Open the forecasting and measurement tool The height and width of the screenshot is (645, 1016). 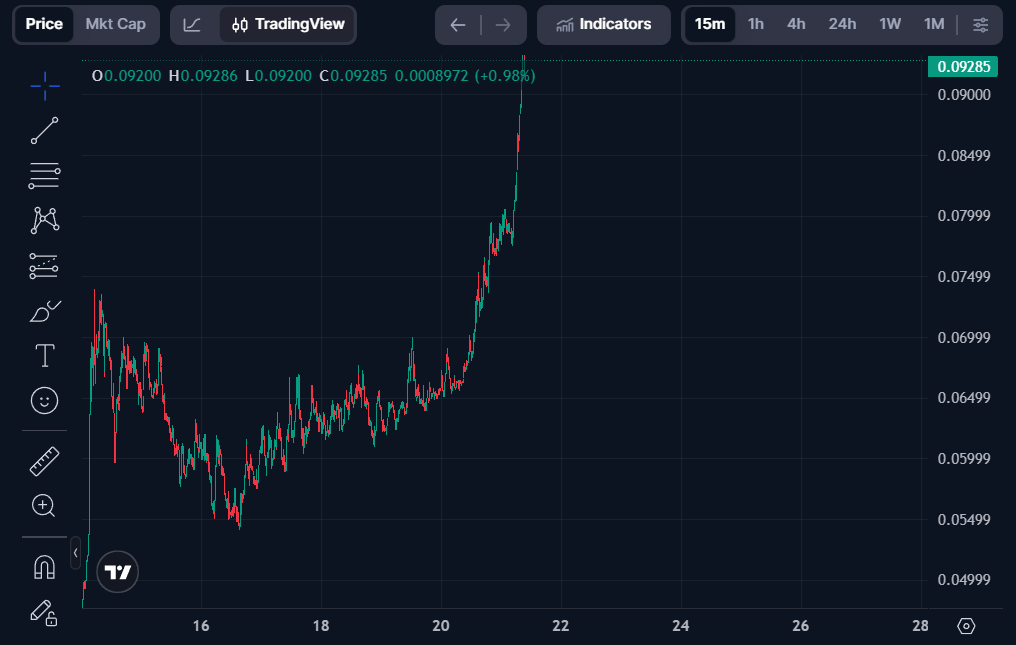click(44, 266)
